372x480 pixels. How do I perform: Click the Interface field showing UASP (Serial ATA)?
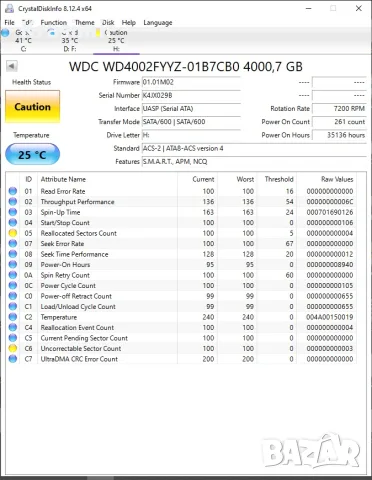191,109
